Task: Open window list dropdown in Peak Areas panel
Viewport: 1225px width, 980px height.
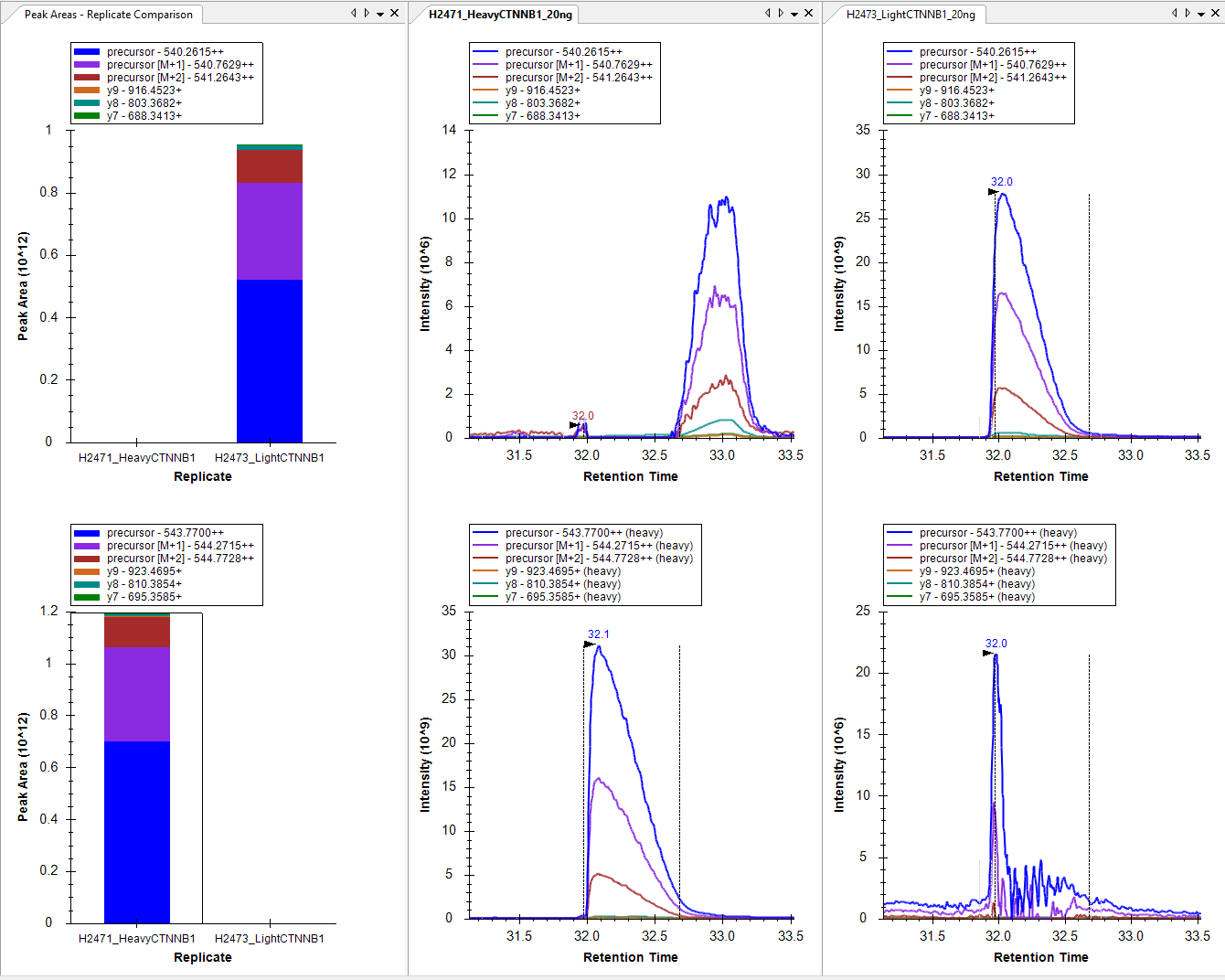Action: [x=380, y=14]
